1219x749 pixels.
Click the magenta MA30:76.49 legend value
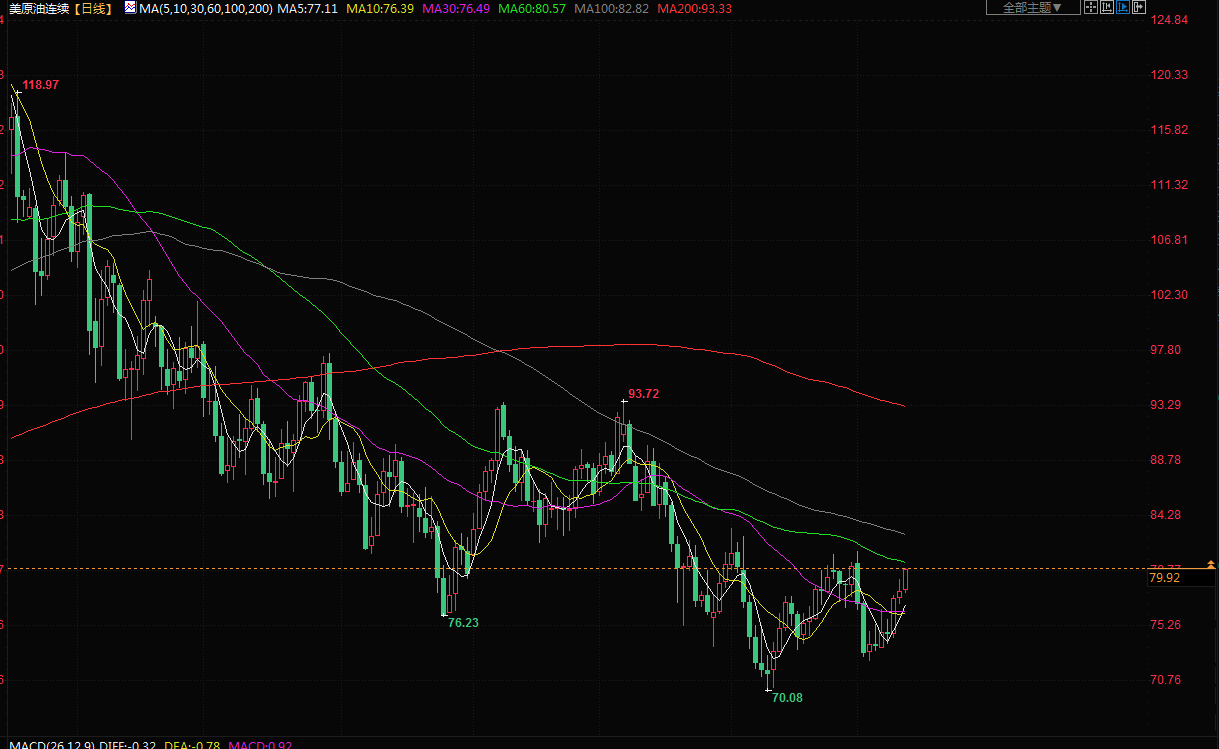[x=454, y=8]
